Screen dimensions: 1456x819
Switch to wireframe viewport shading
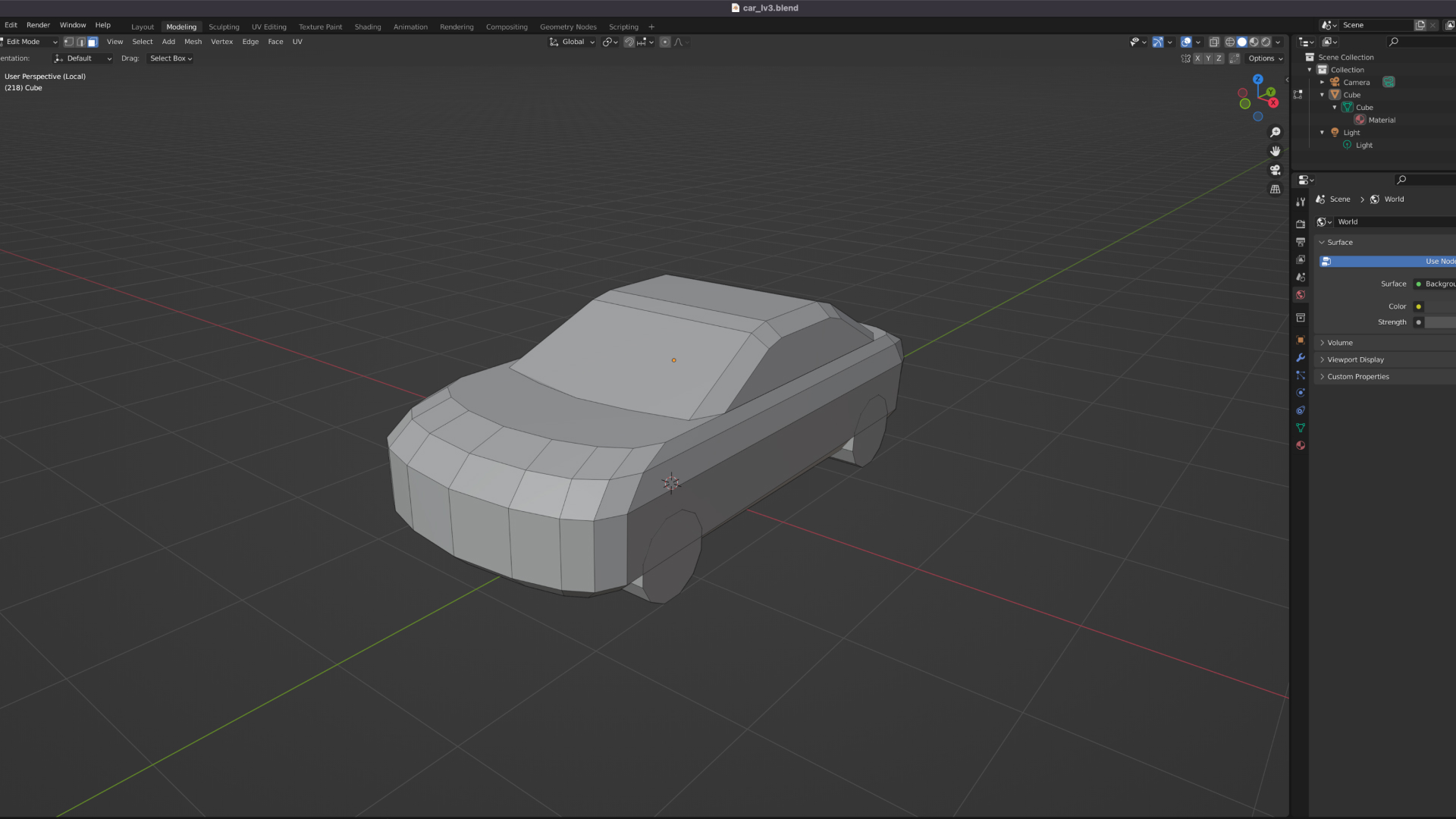point(1230,42)
